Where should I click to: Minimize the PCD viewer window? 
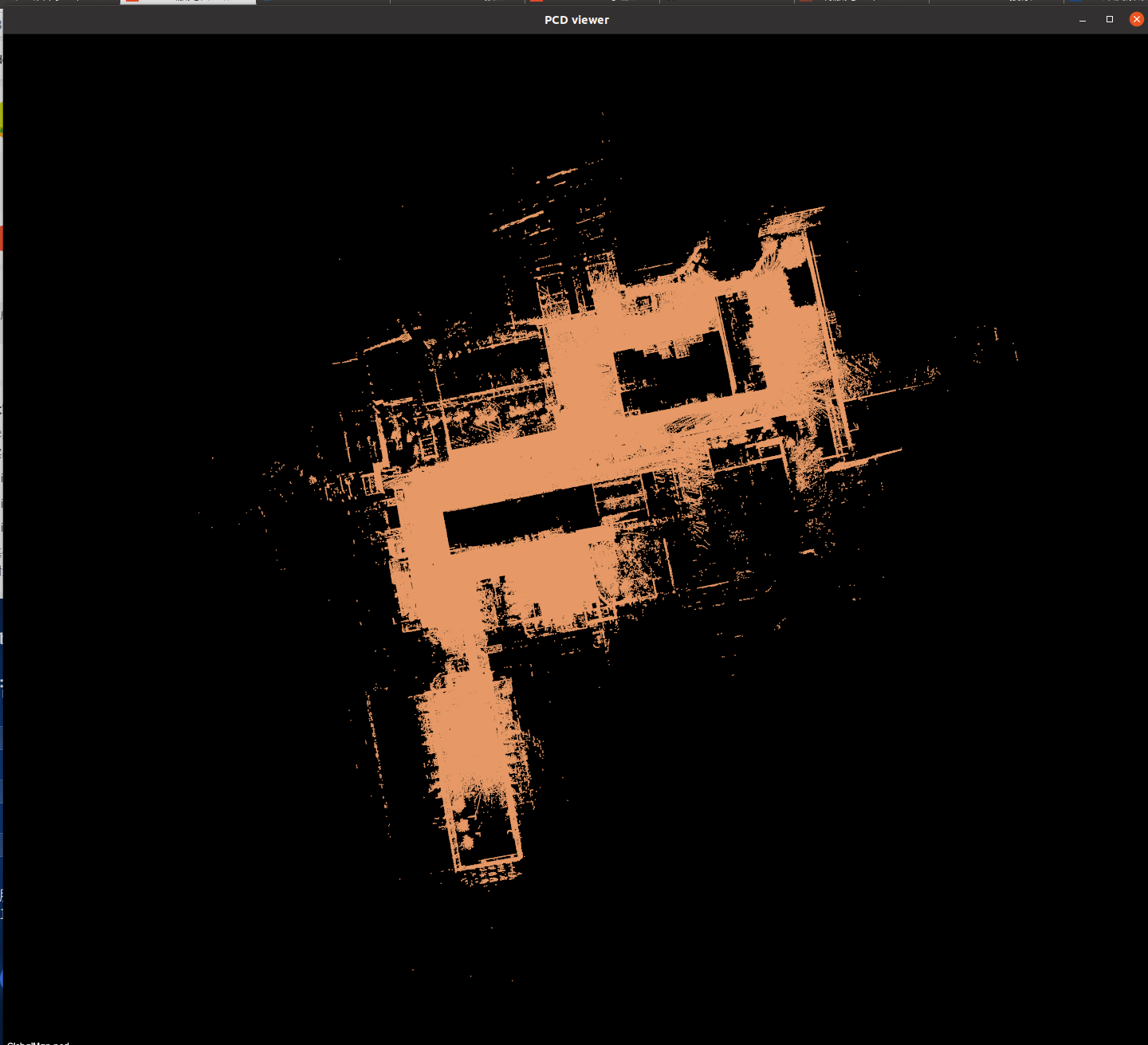pyautogui.click(x=1083, y=20)
